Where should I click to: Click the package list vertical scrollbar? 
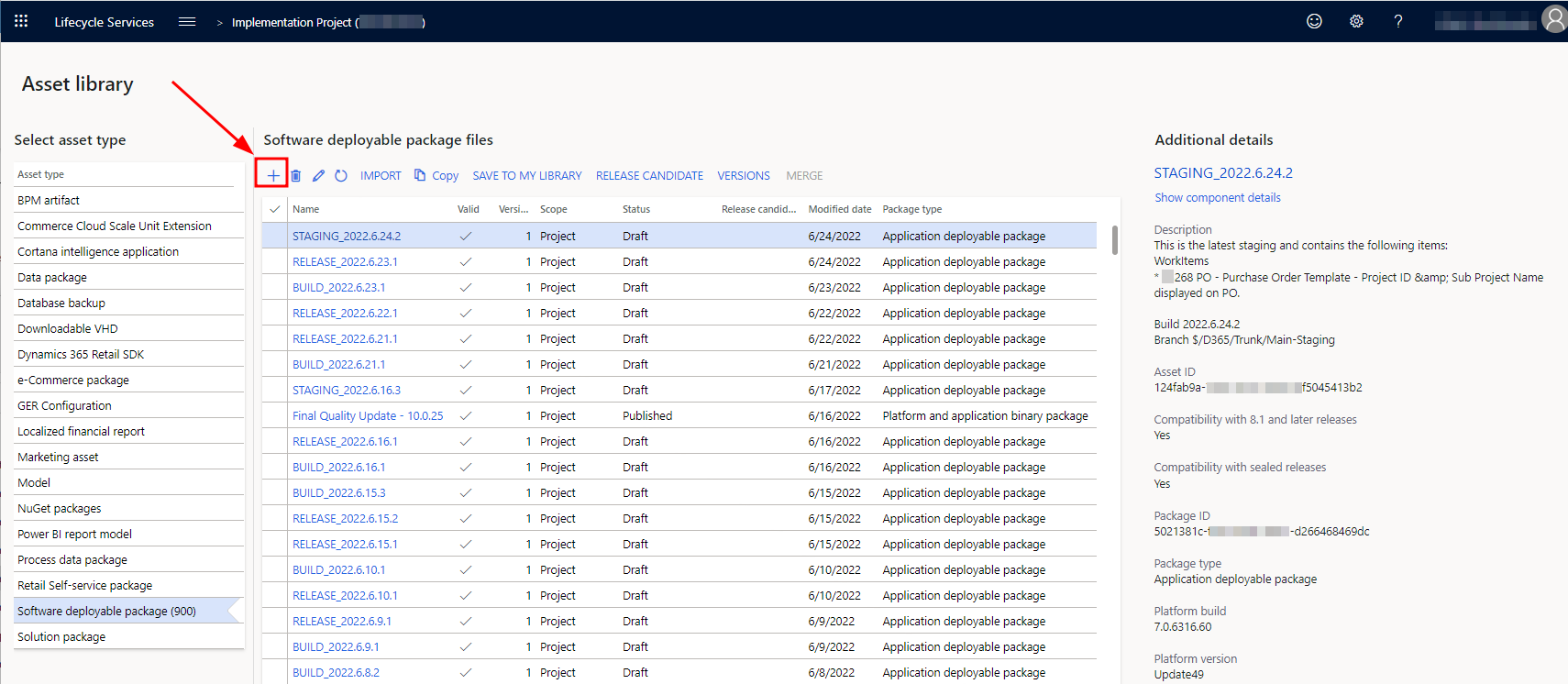coord(1114,240)
